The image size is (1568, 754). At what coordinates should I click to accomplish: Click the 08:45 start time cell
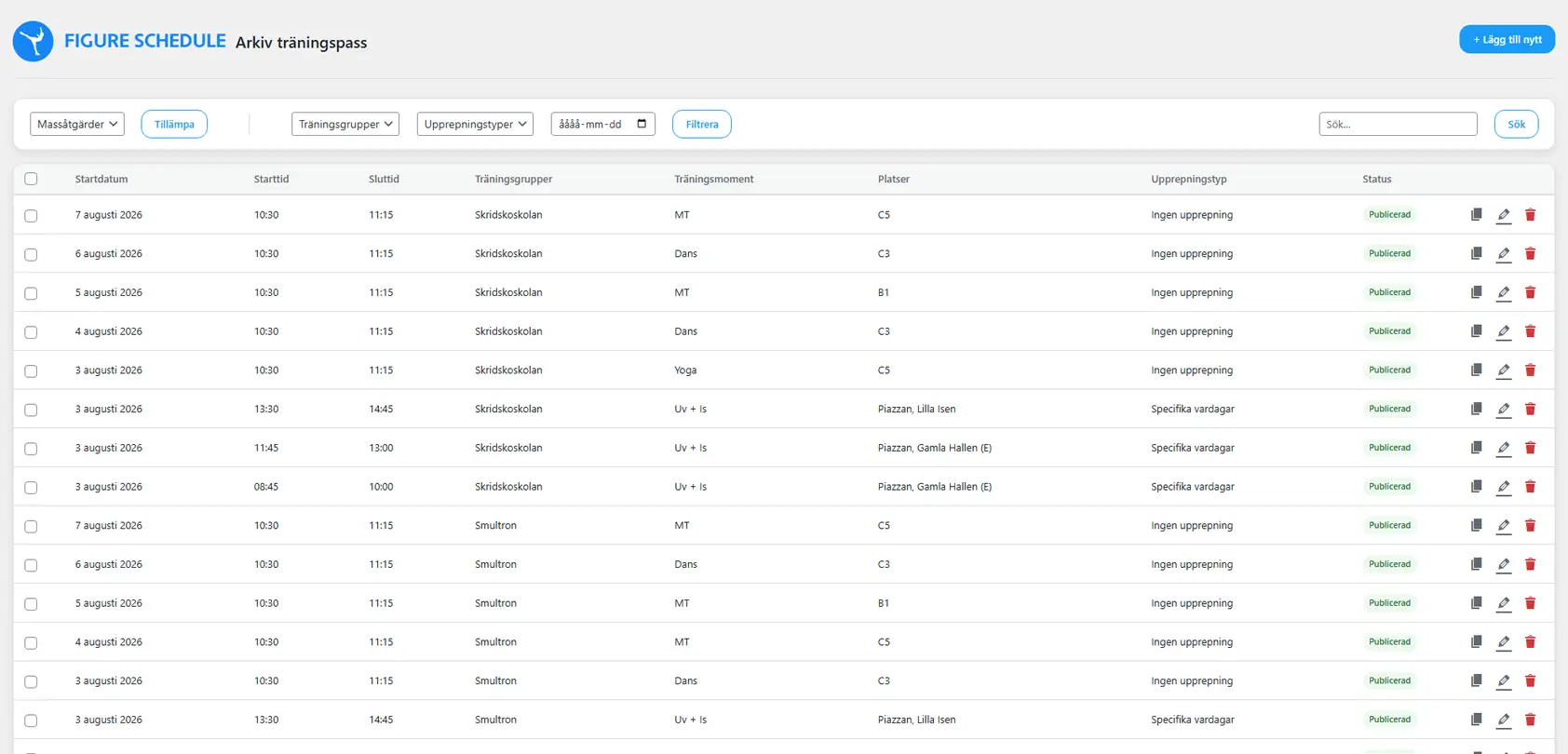pos(266,487)
